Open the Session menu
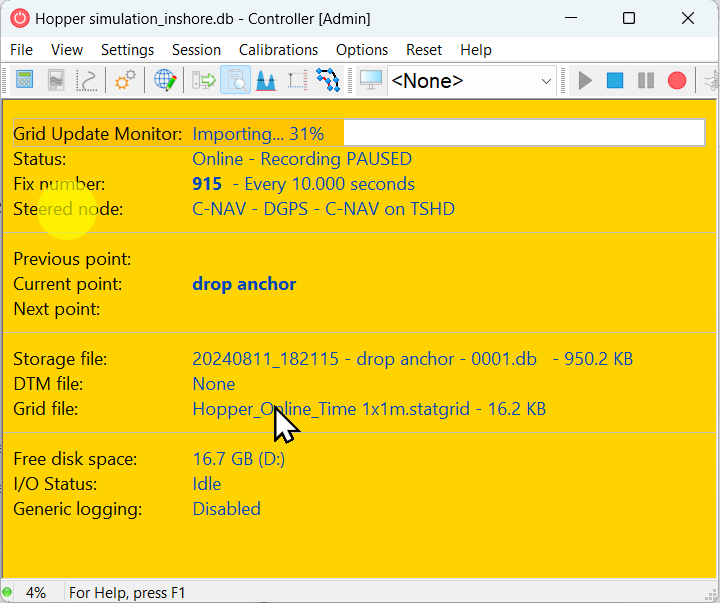720x603 pixels. [x=196, y=49]
